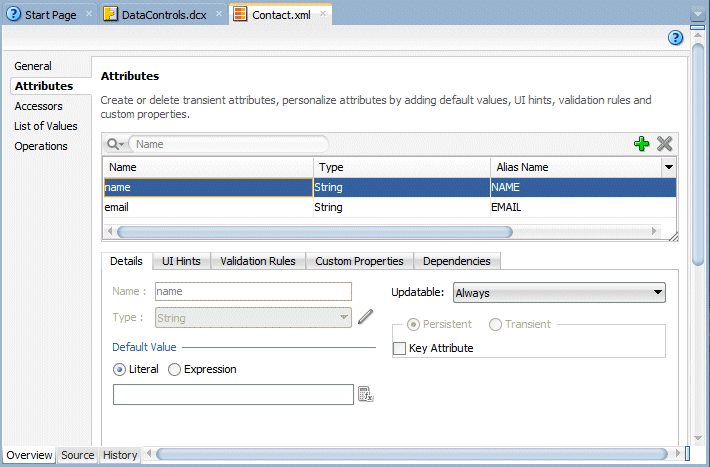Screen dimensions: 710x467
Task: Select the Details tab
Action: (126, 261)
